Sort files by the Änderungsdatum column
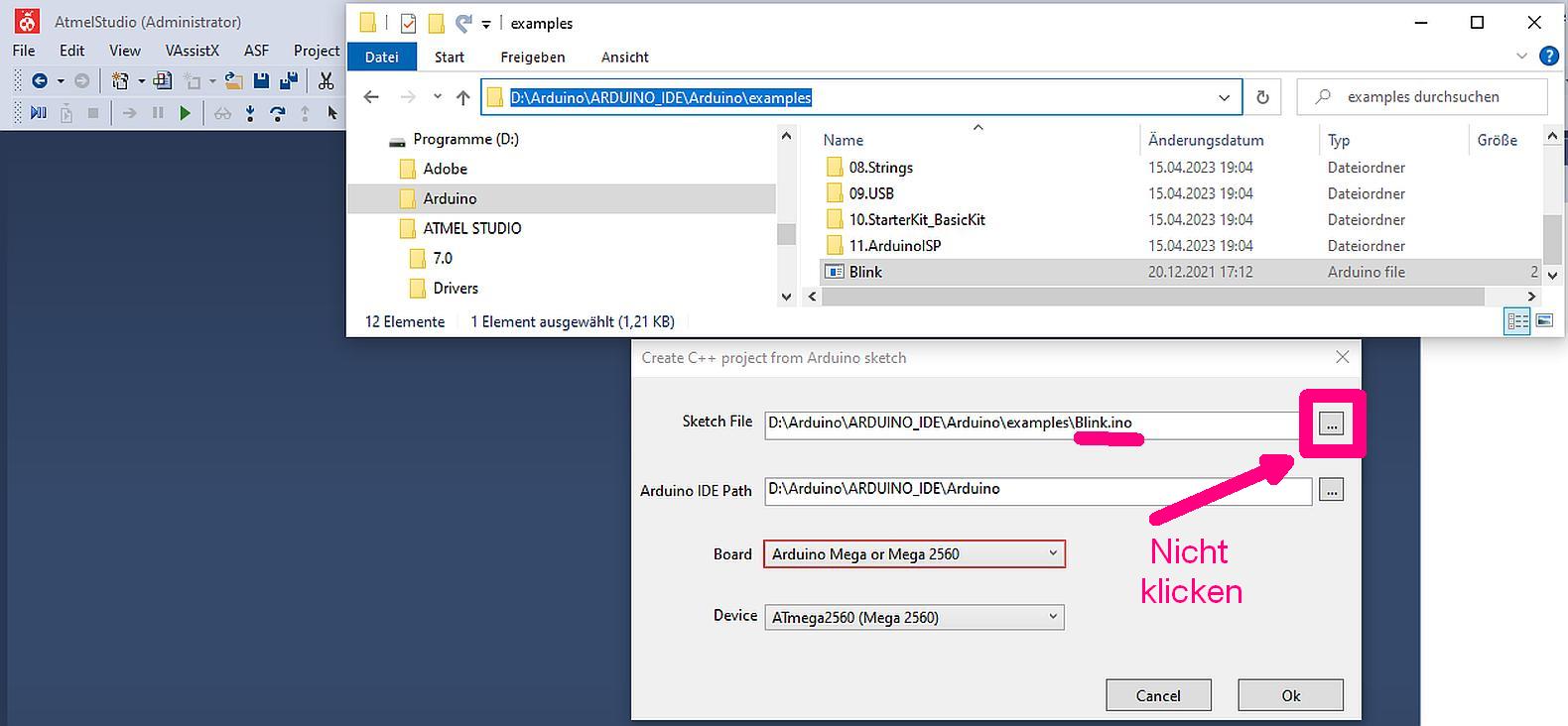 point(1206,140)
